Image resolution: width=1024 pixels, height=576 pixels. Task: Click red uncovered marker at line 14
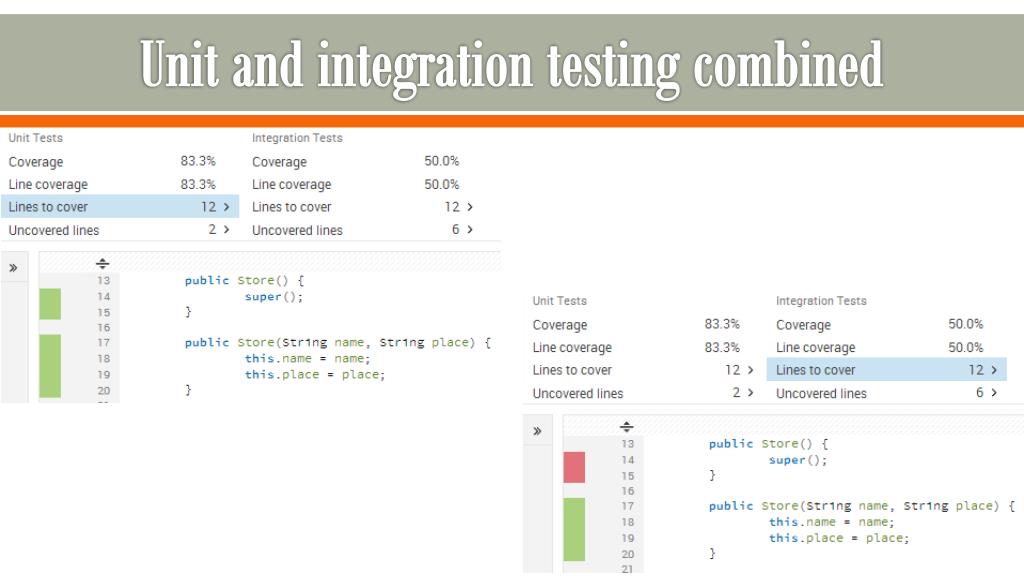(x=574, y=467)
